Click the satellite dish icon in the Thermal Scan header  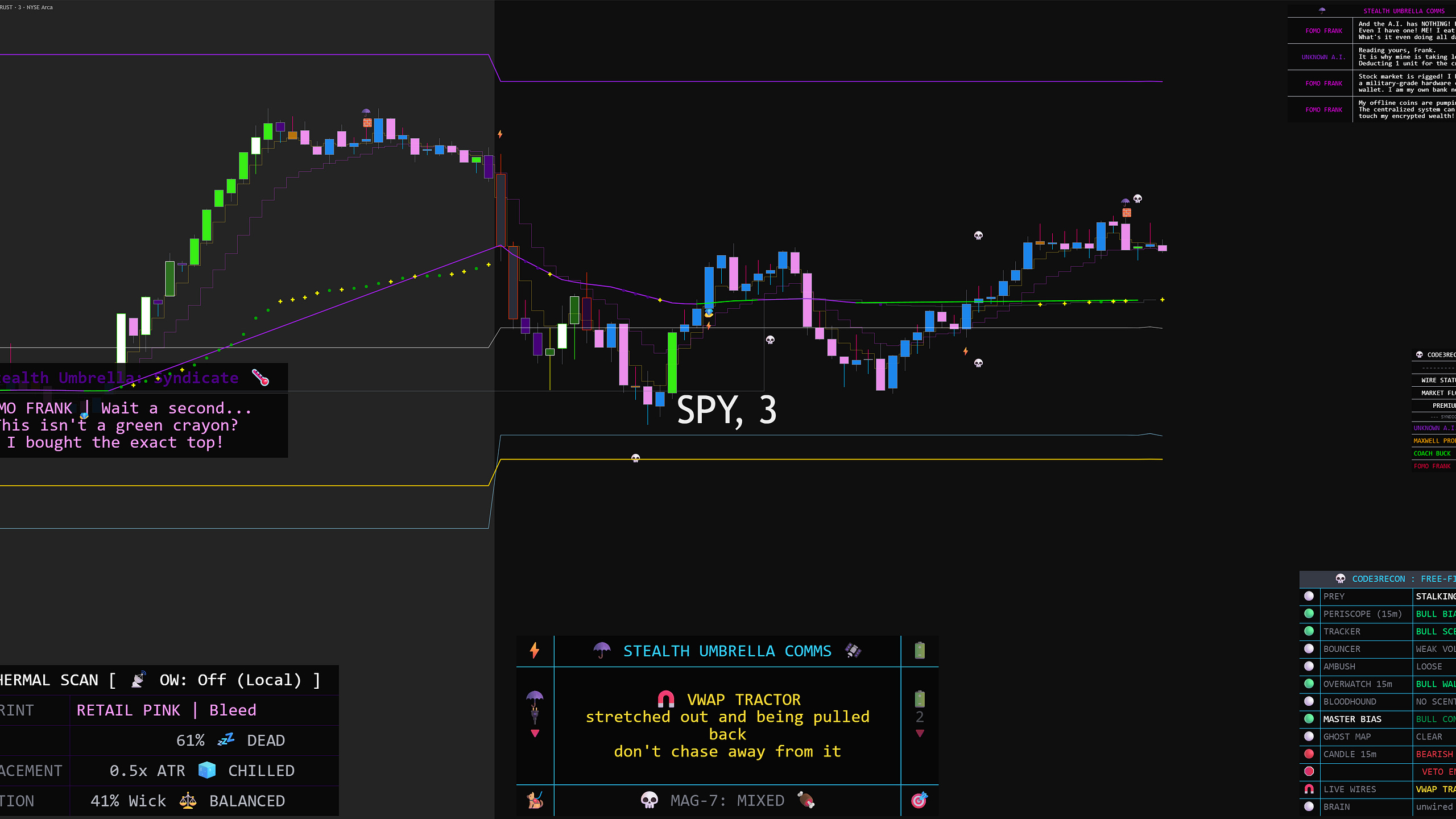coord(139,680)
